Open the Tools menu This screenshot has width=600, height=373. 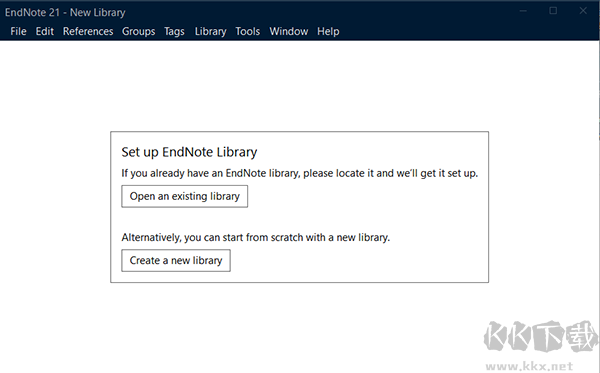[248, 31]
